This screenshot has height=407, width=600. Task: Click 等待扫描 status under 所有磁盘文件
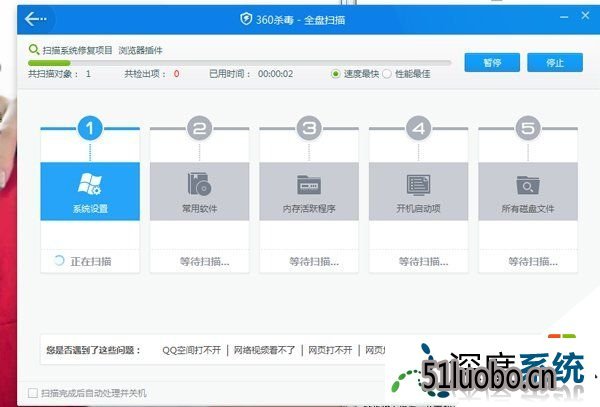click(x=533, y=262)
